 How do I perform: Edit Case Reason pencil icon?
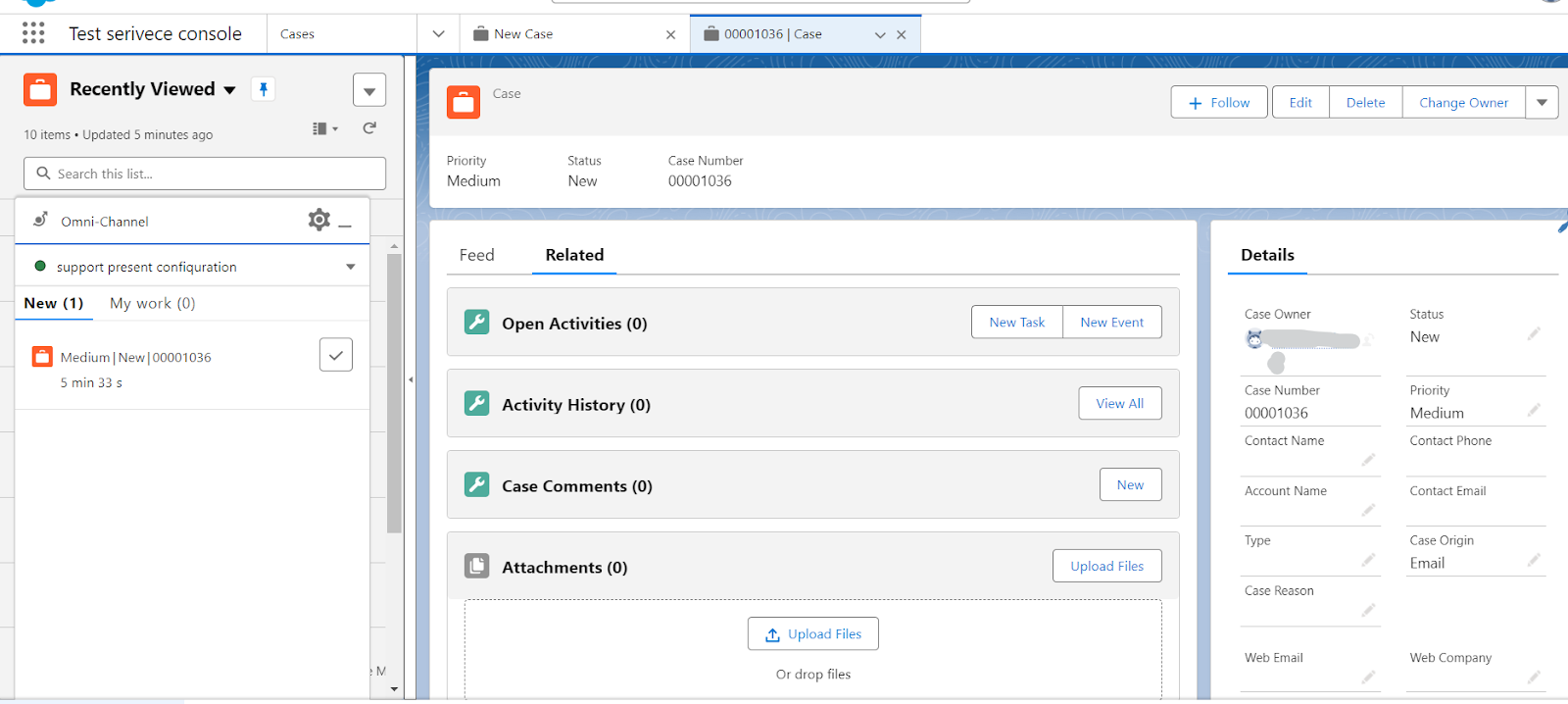[x=1368, y=610]
